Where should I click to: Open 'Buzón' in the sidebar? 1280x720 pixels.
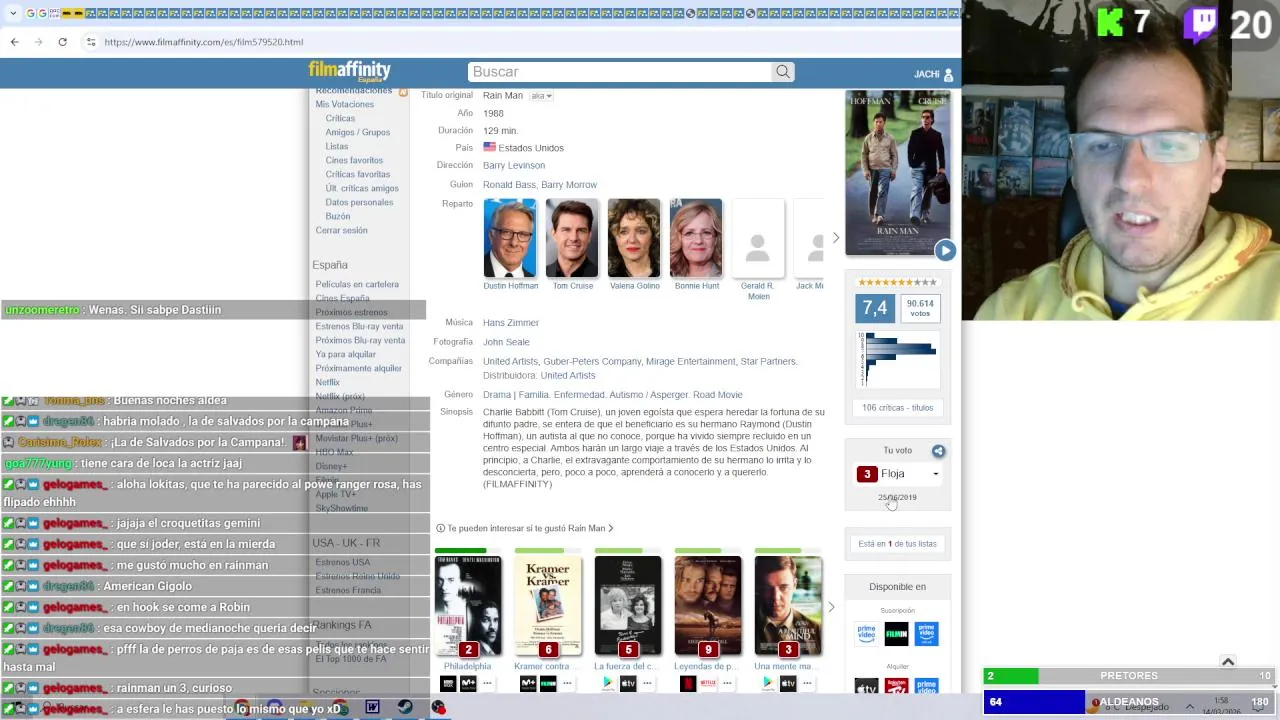(338, 216)
